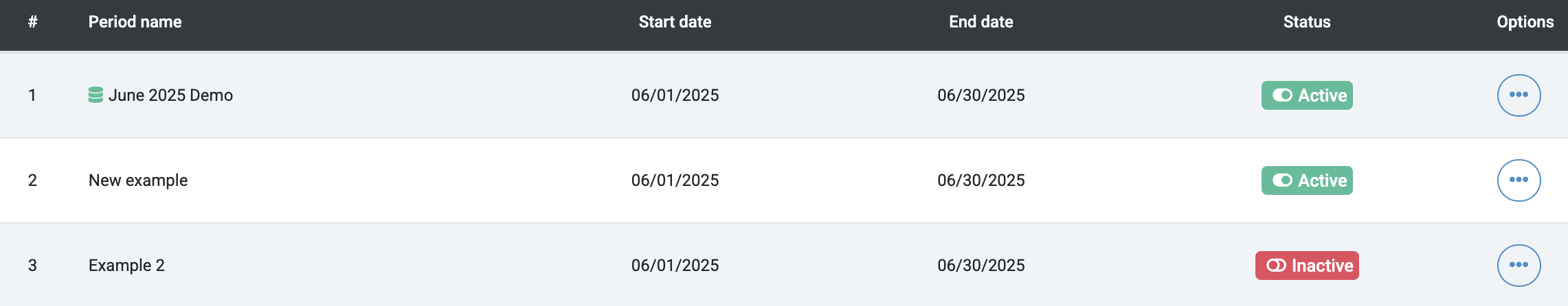Viewport: 1568px width, 306px height.
Task: Open options menu for June 2025 Demo
Action: click(x=1519, y=95)
